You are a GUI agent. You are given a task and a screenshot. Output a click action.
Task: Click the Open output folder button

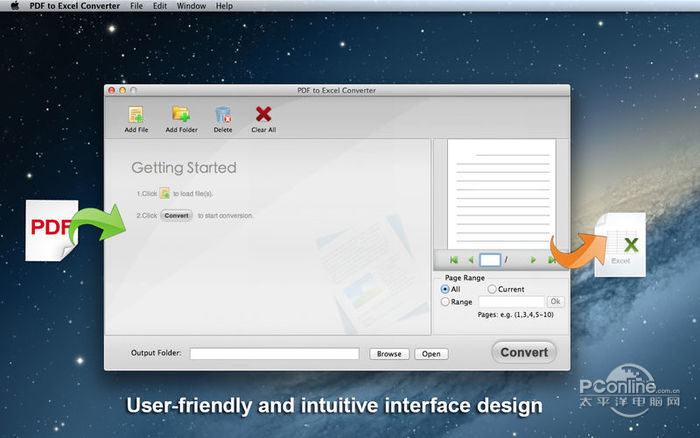(x=431, y=354)
